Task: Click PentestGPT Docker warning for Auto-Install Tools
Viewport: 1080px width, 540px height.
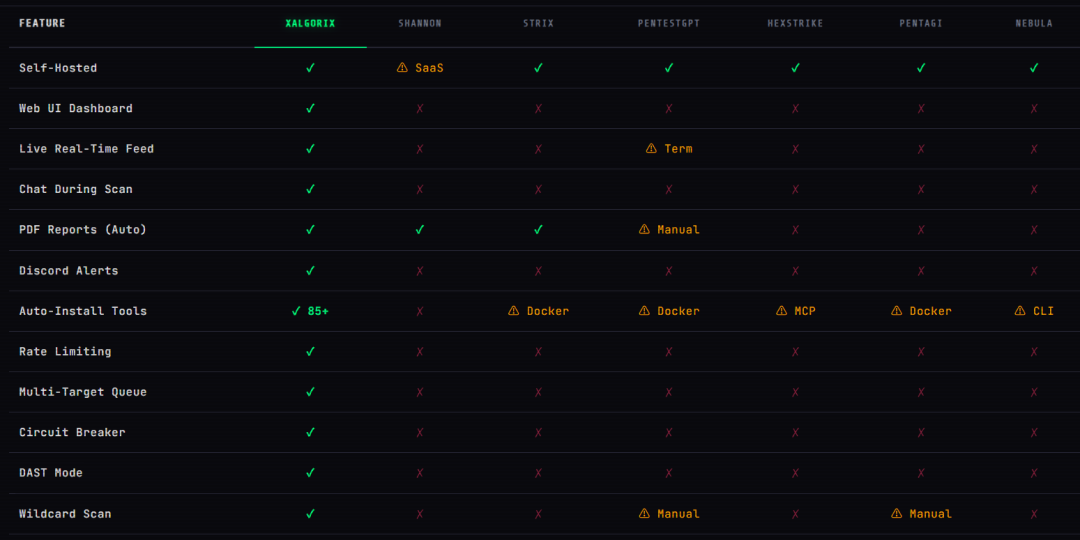Action: point(668,311)
